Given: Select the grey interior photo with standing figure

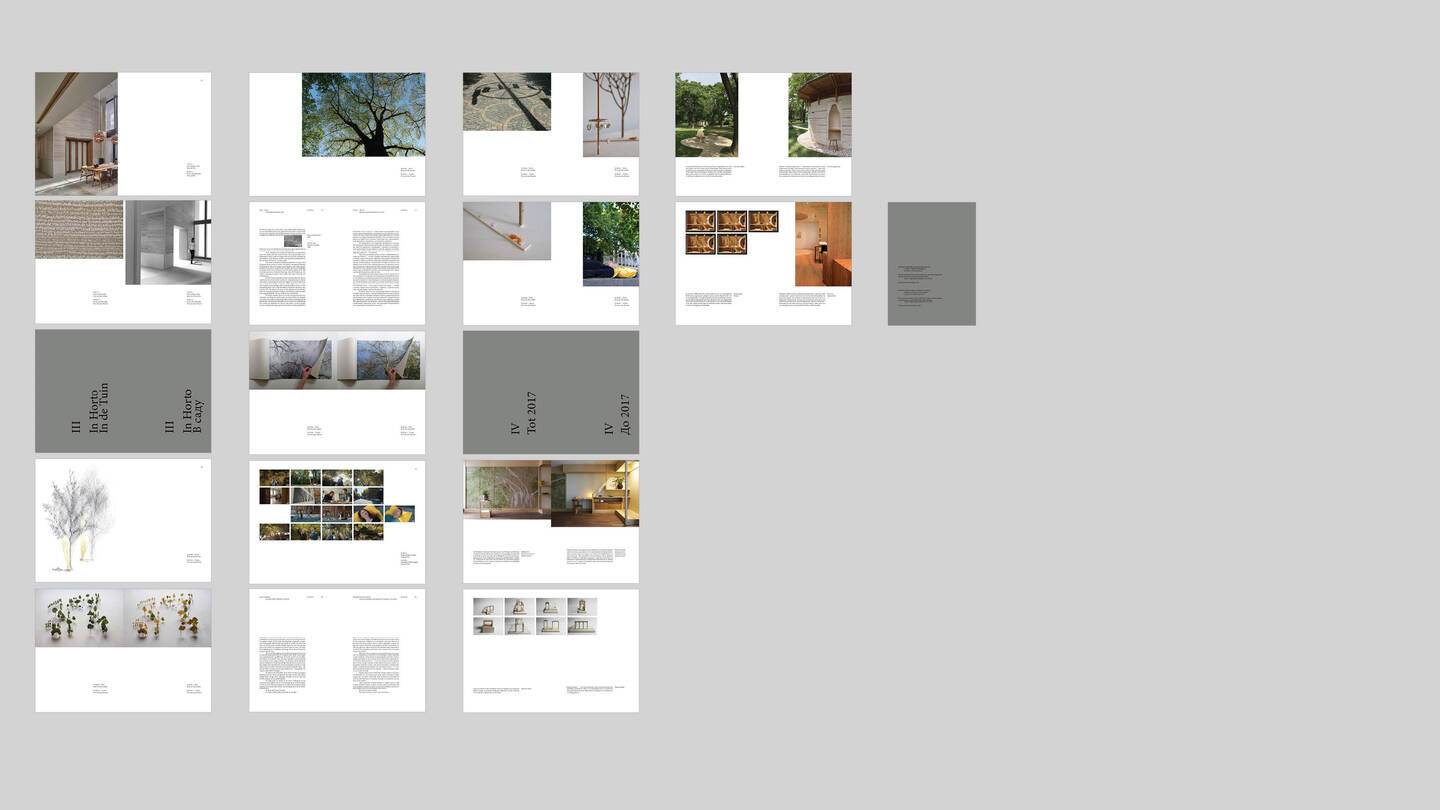Looking at the screenshot, I should [168, 243].
